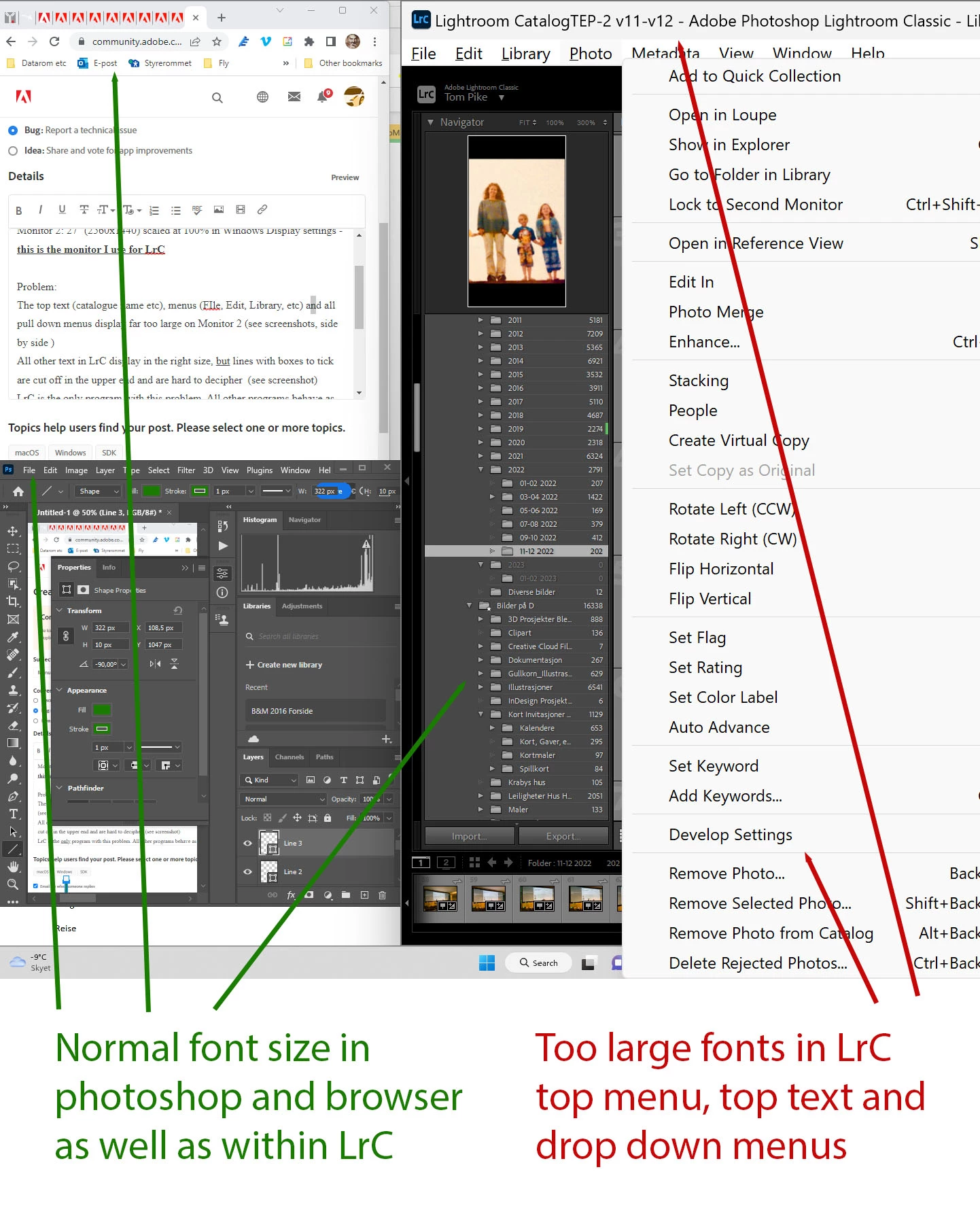Add layer style with the fx icon

(291, 895)
